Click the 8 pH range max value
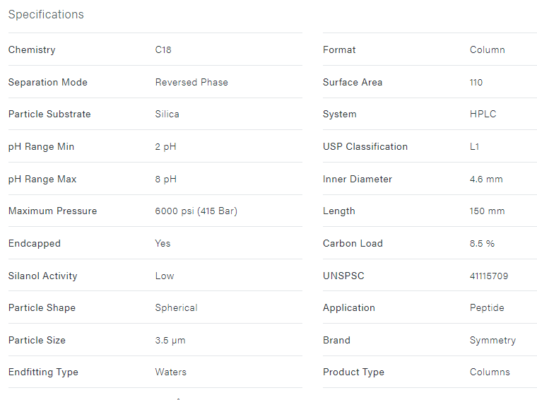The height and width of the screenshot is (400, 537). point(165,179)
